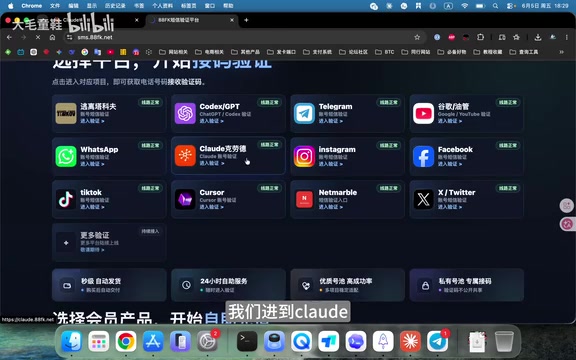Click the Netmarble card title text

(x=338, y=192)
